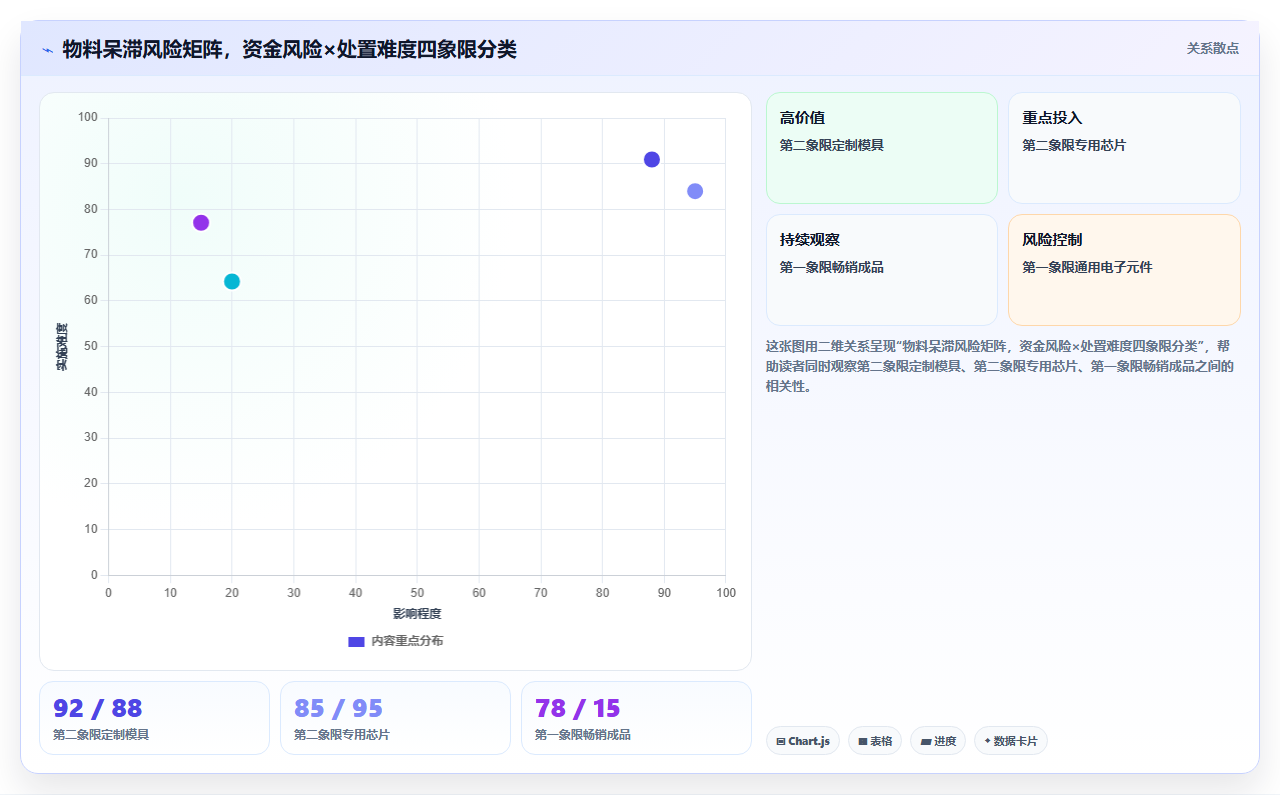
Task: Click 第二象限定制模具 label under 92 / 88
Action: coord(101,734)
